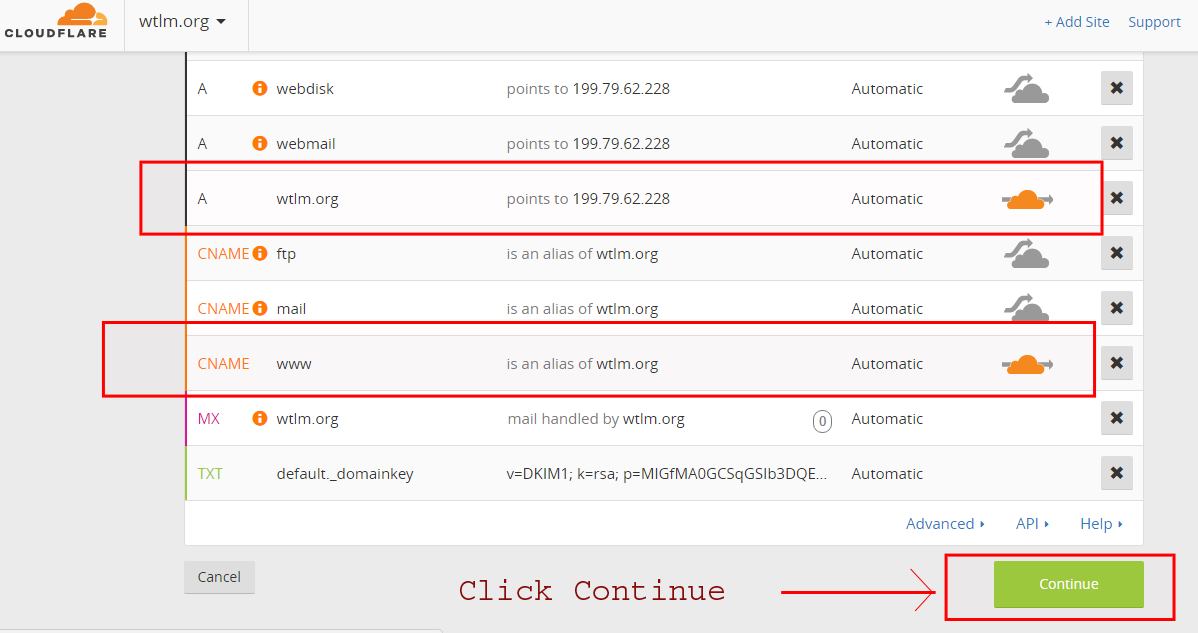Edit IP value of wtlm.org A record

[x=588, y=199]
